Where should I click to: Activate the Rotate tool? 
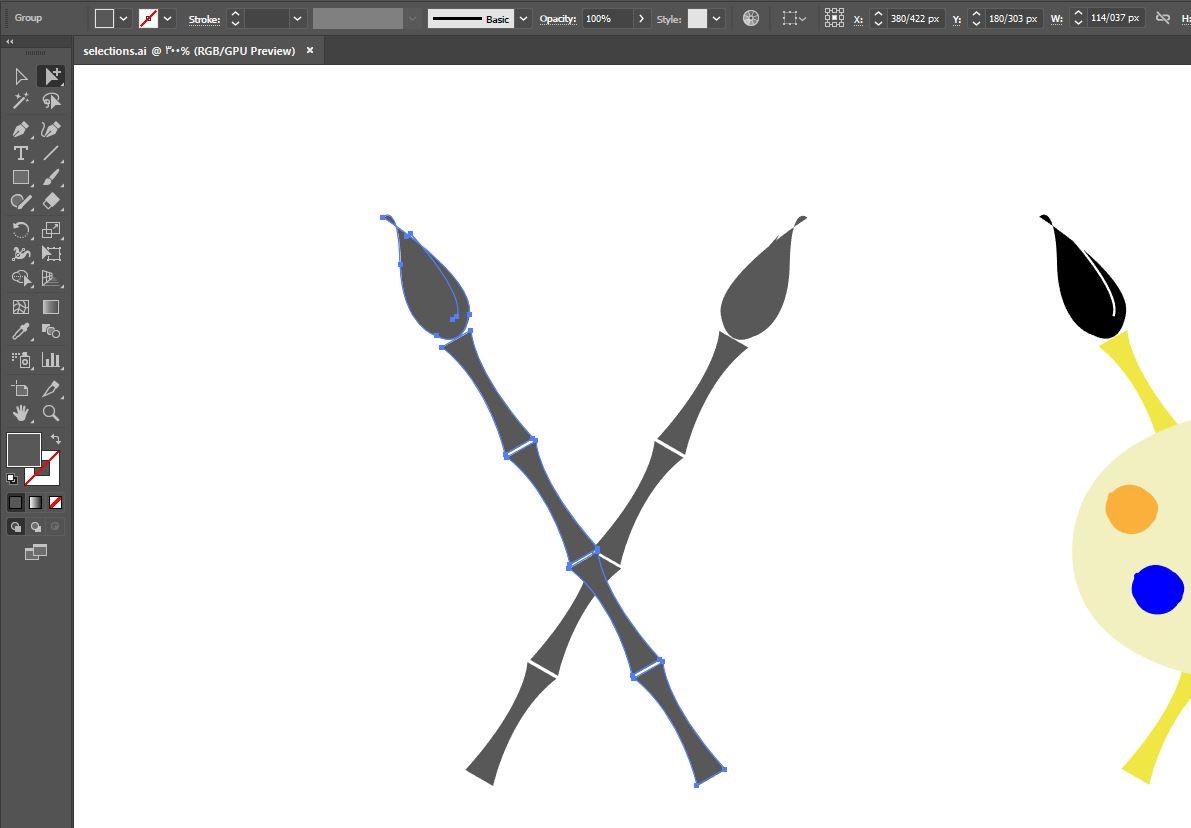[21, 229]
